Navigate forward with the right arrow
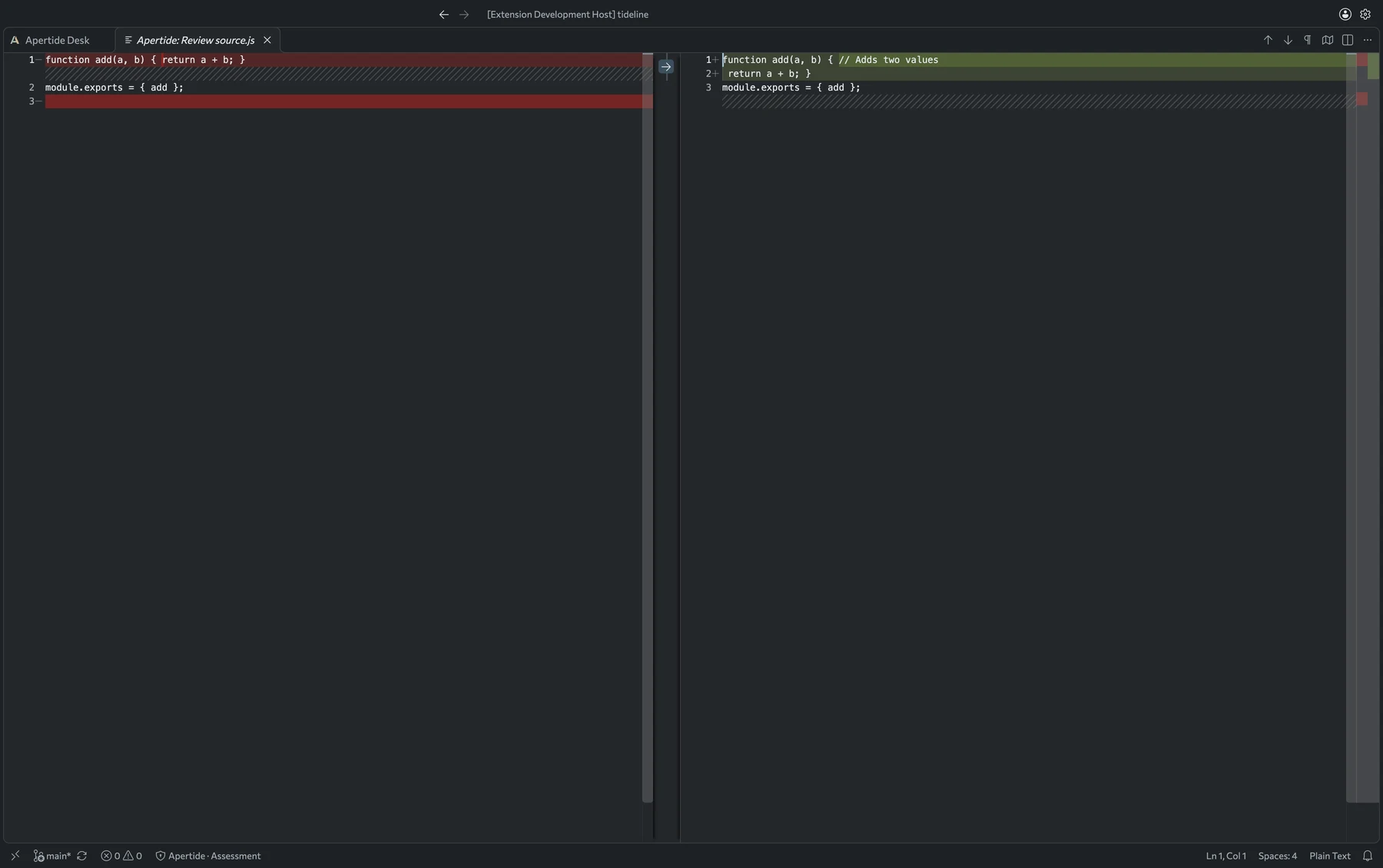The height and width of the screenshot is (868, 1383). click(x=464, y=15)
